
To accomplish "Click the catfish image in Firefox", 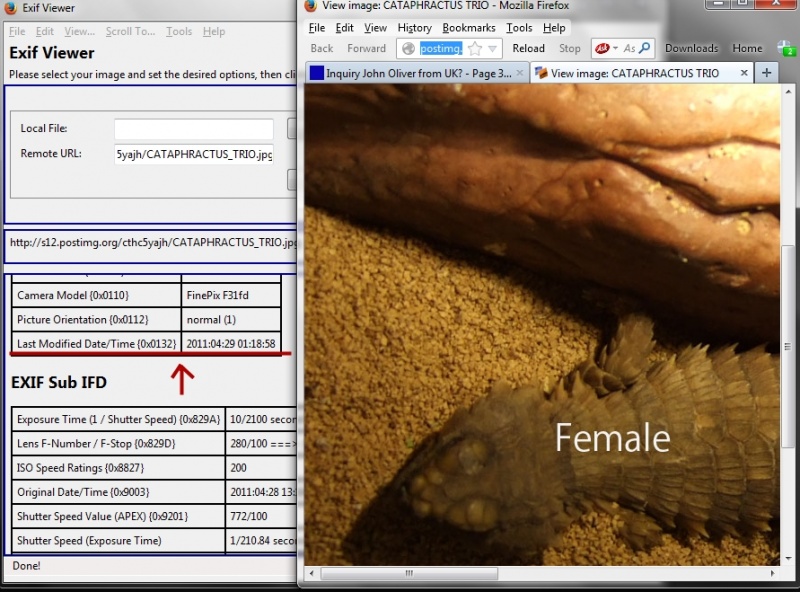I will click(x=542, y=325).
